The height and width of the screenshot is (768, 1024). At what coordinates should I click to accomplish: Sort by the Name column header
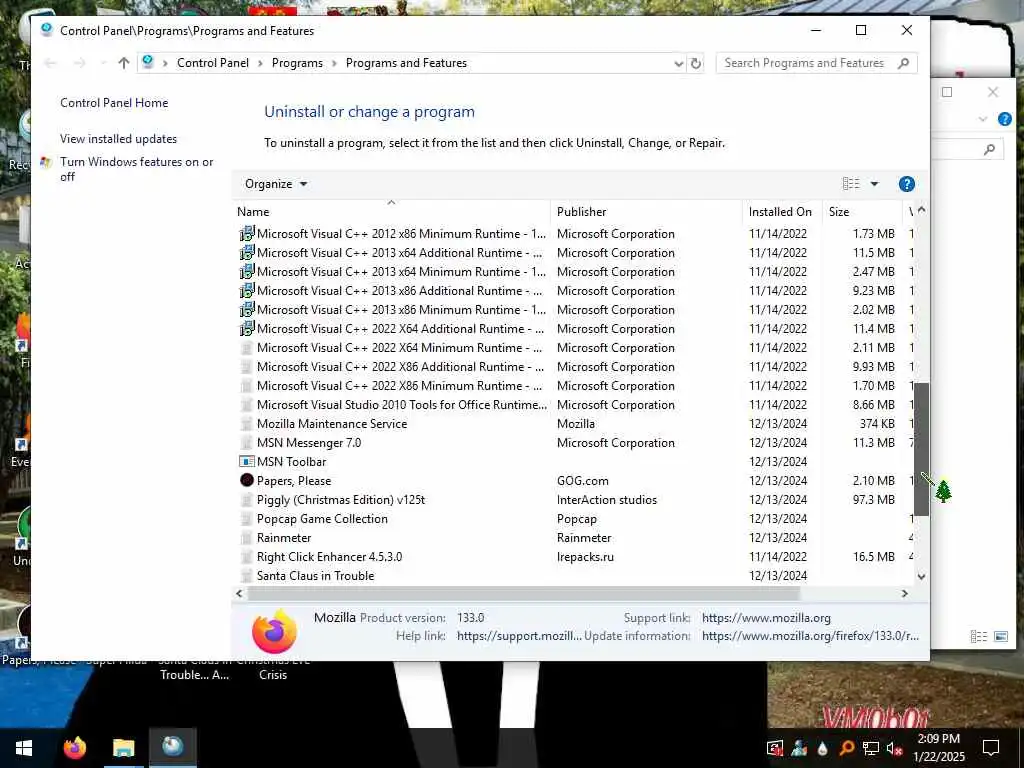392,212
